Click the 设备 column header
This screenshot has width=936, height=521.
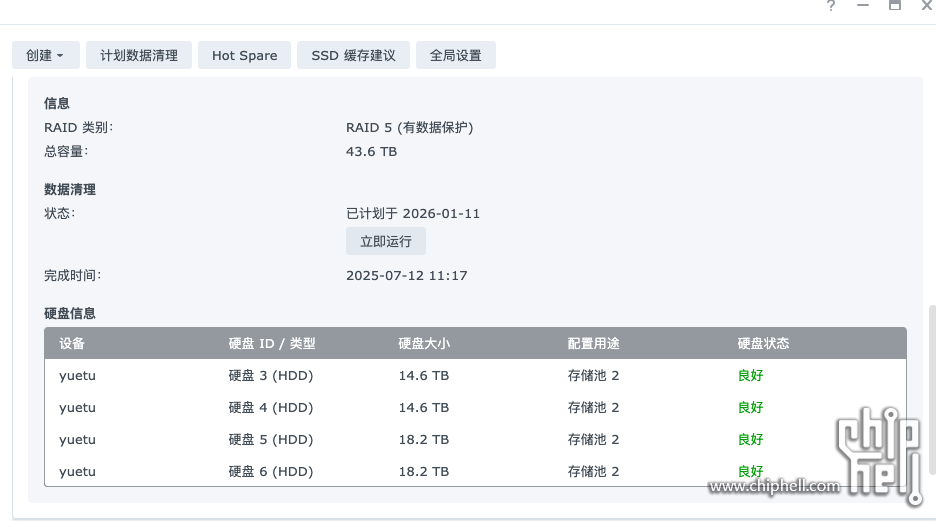point(72,344)
